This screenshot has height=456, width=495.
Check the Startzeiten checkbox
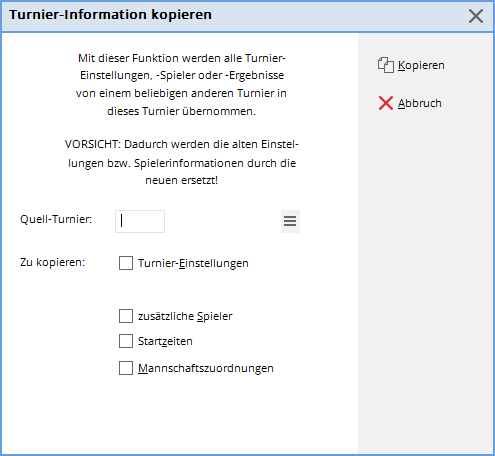[x=126, y=341]
